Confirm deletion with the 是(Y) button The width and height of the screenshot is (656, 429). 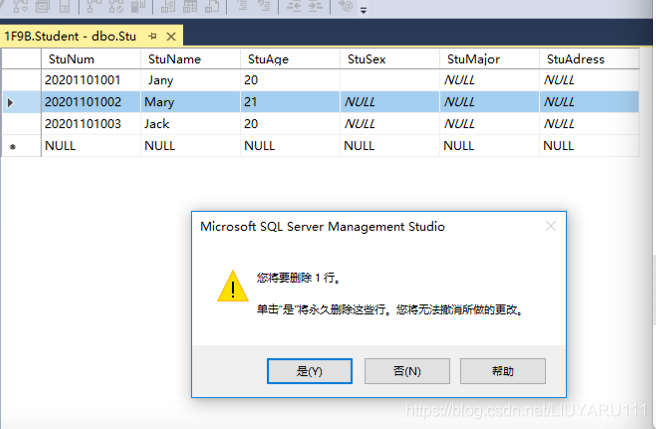(x=310, y=371)
